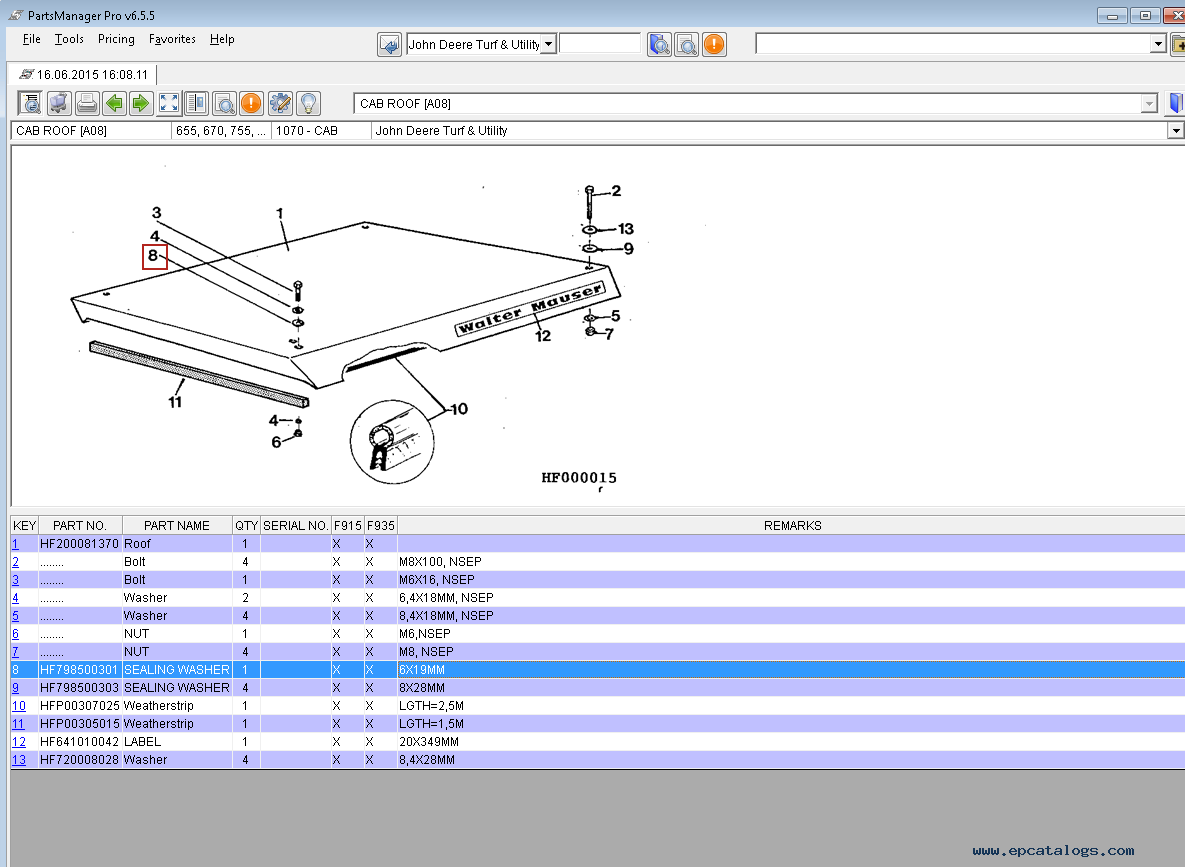Click key link 10 for Weatherstrip
The height and width of the screenshot is (867, 1185).
click(18, 706)
